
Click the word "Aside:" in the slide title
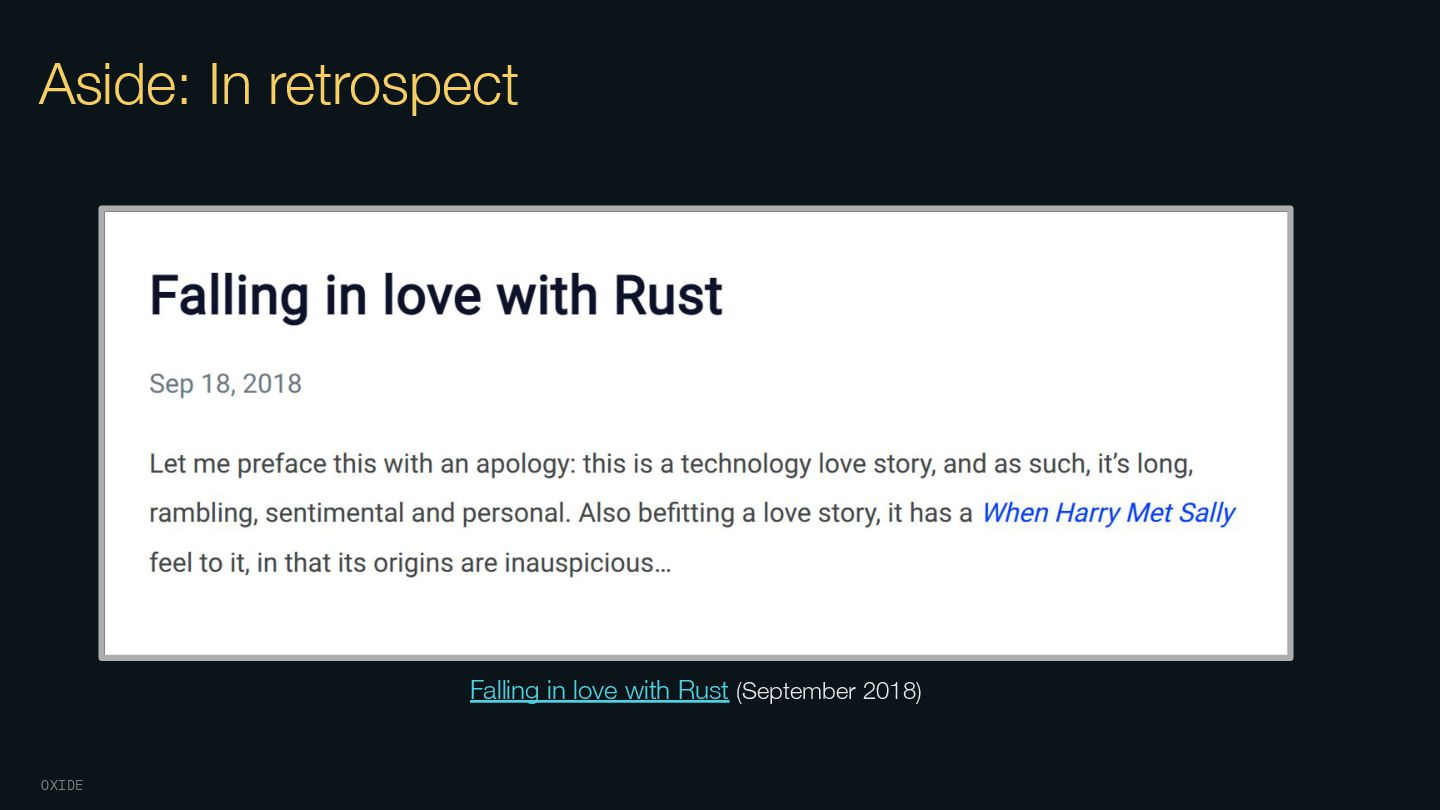click(115, 84)
